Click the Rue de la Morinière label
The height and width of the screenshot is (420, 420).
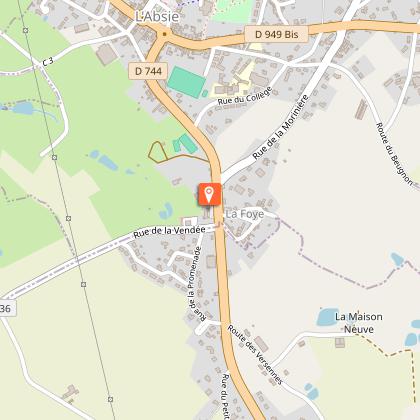pos(281,127)
